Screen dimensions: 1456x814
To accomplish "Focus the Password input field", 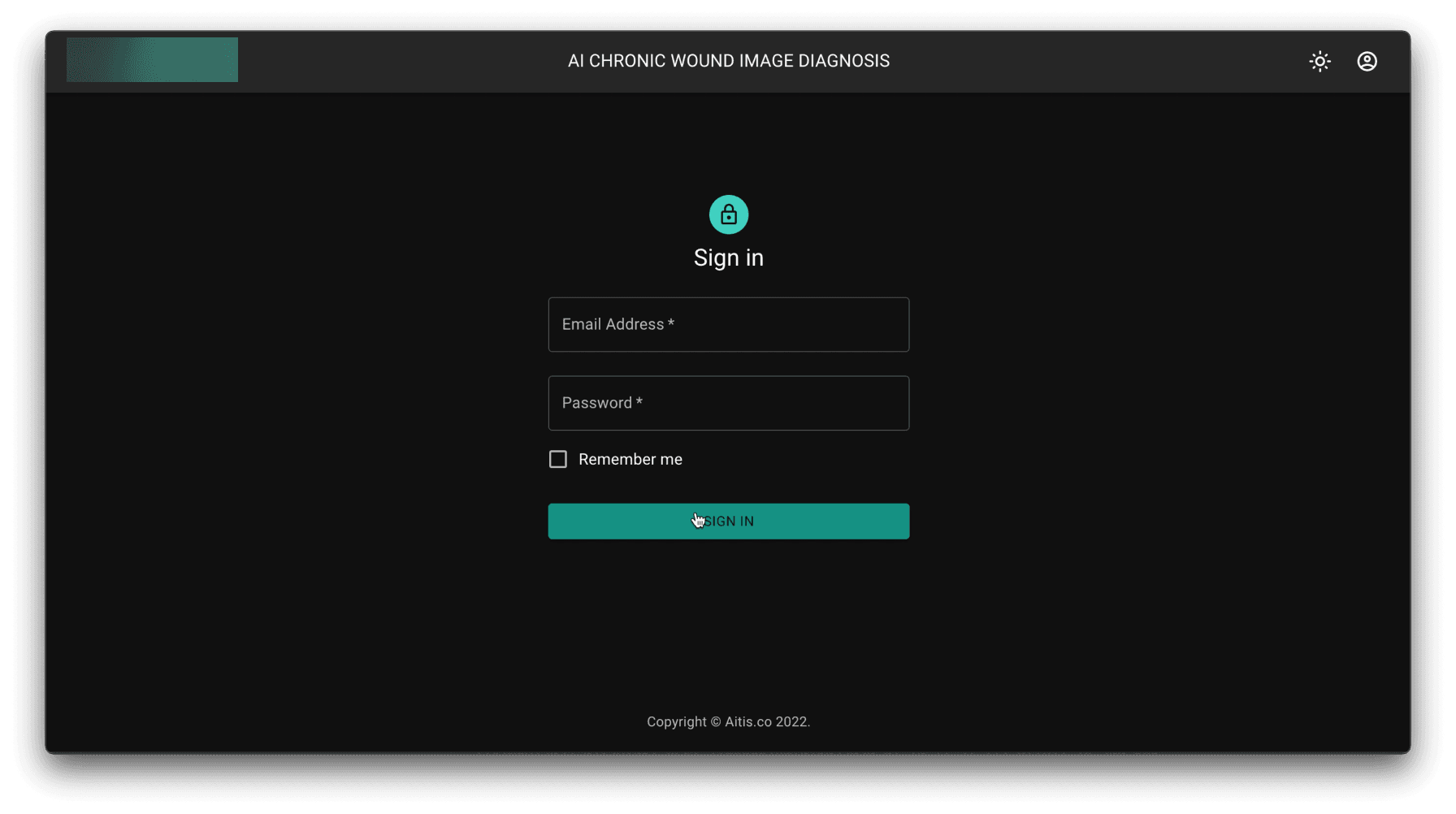I will 728,403.
